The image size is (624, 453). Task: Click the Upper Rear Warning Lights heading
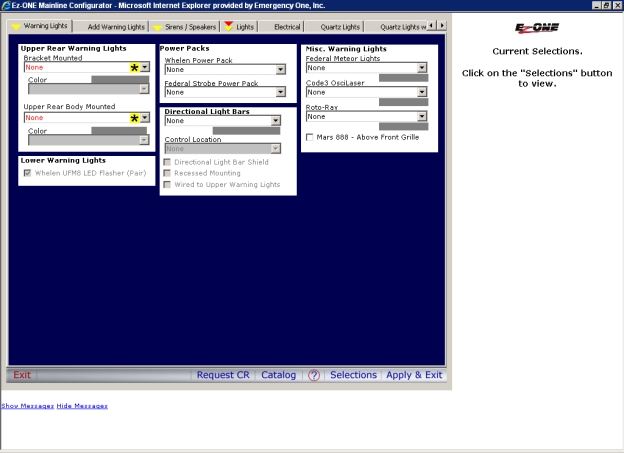pos(74,48)
